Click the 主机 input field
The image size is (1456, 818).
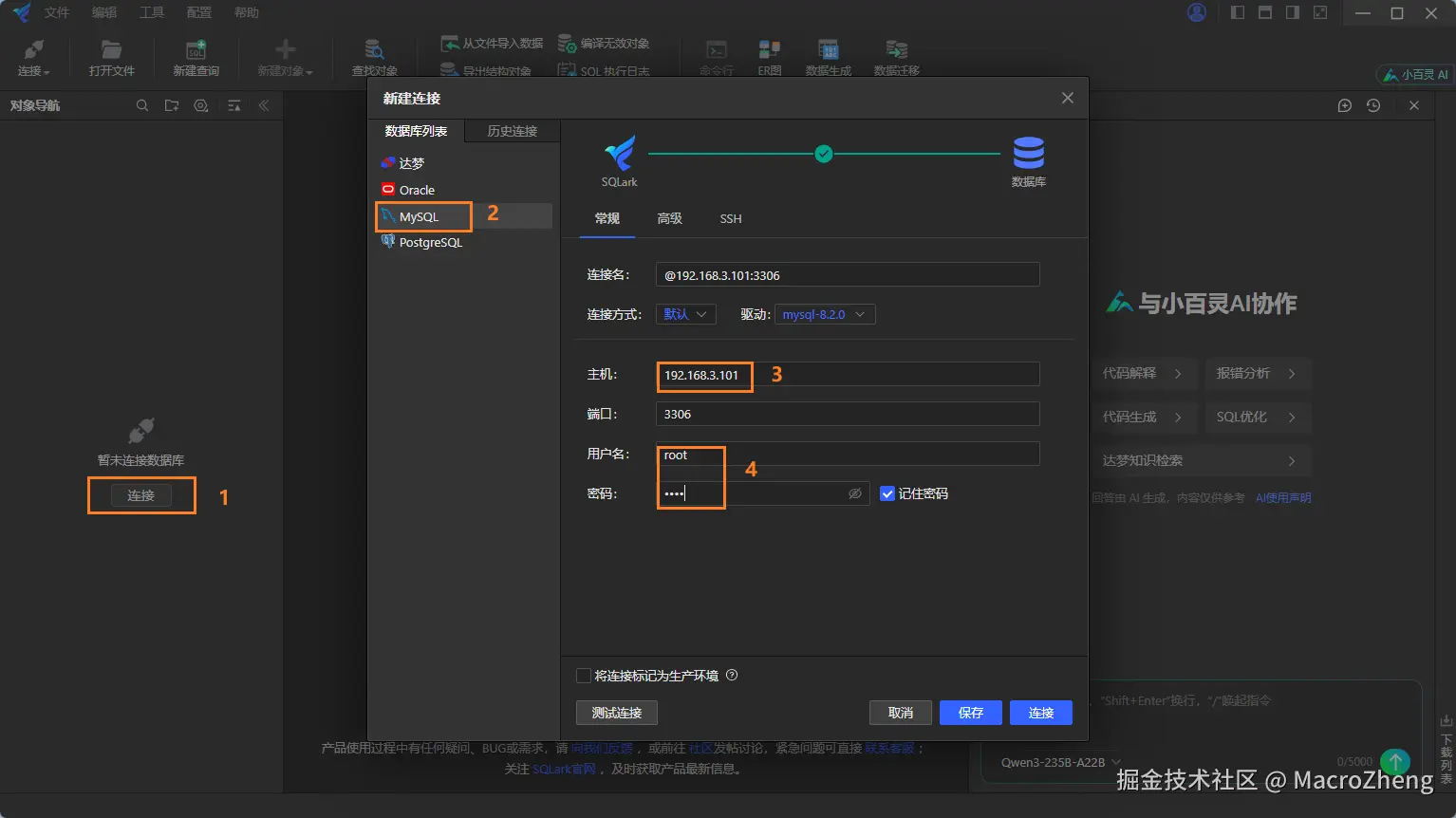click(x=848, y=375)
